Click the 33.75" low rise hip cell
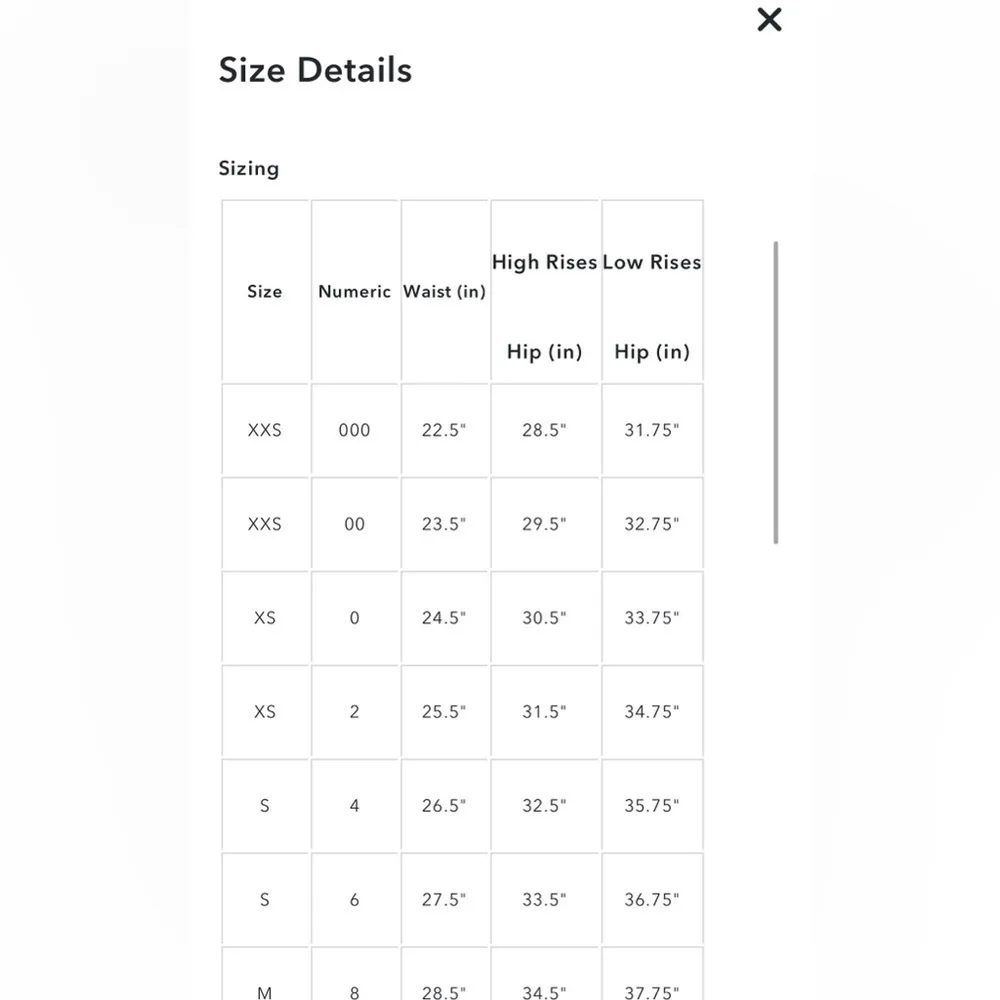 click(652, 618)
